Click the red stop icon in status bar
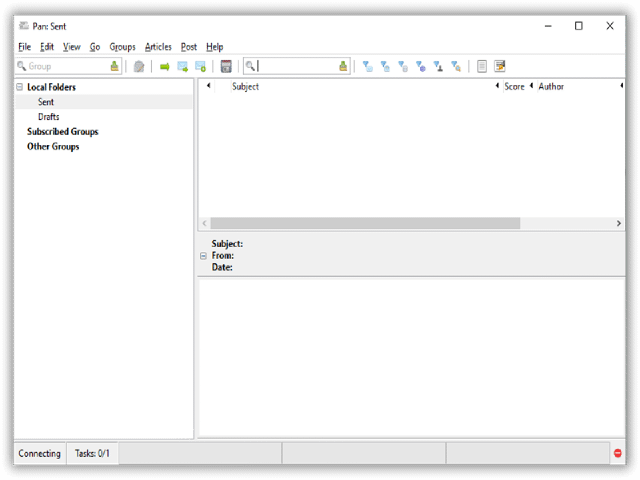This screenshot has width=640, height=480. click(618, 453)
